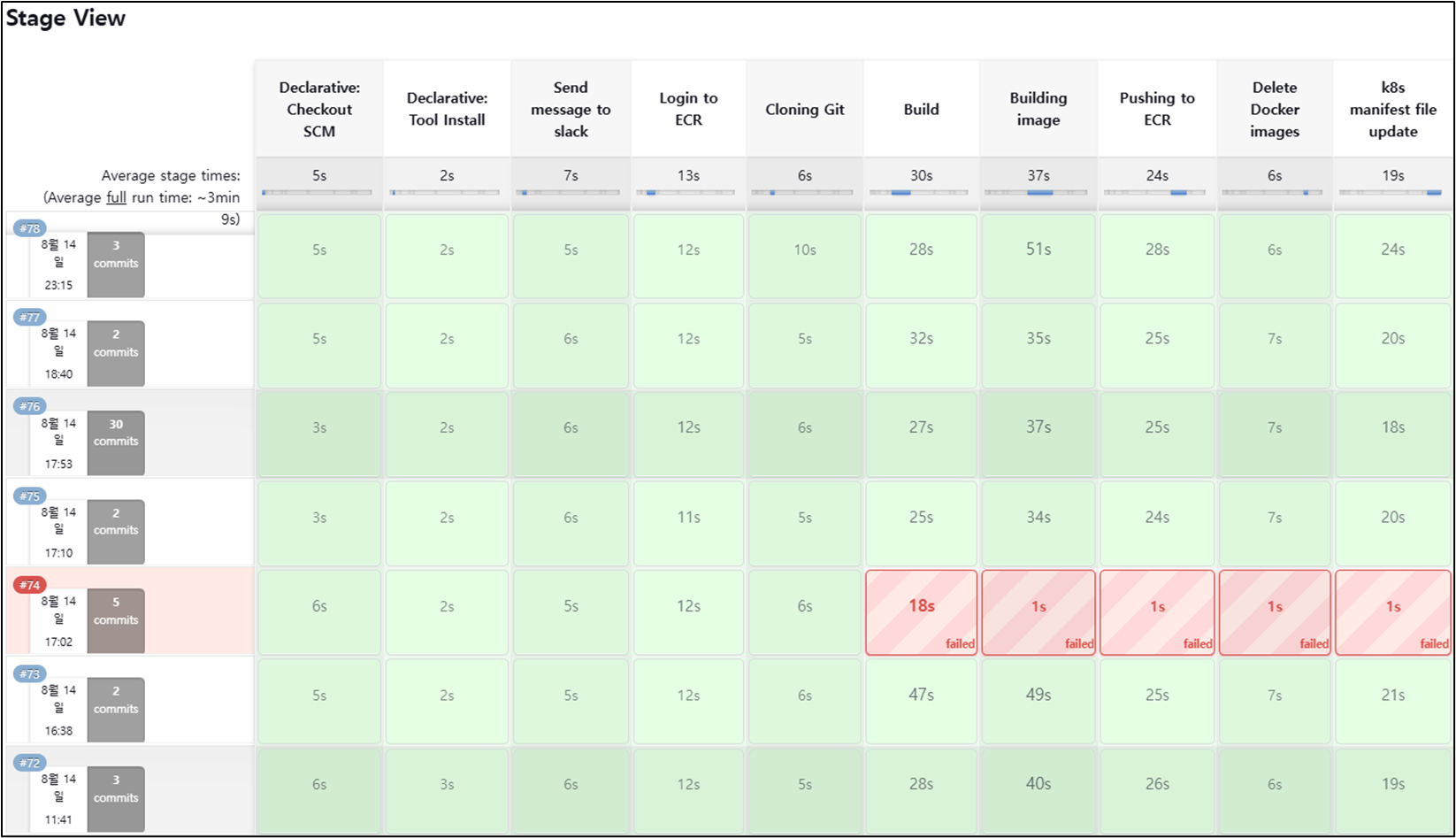Open build #76 badge
The height and width of the screenshot is (838, 1456).
pos(30,407)
